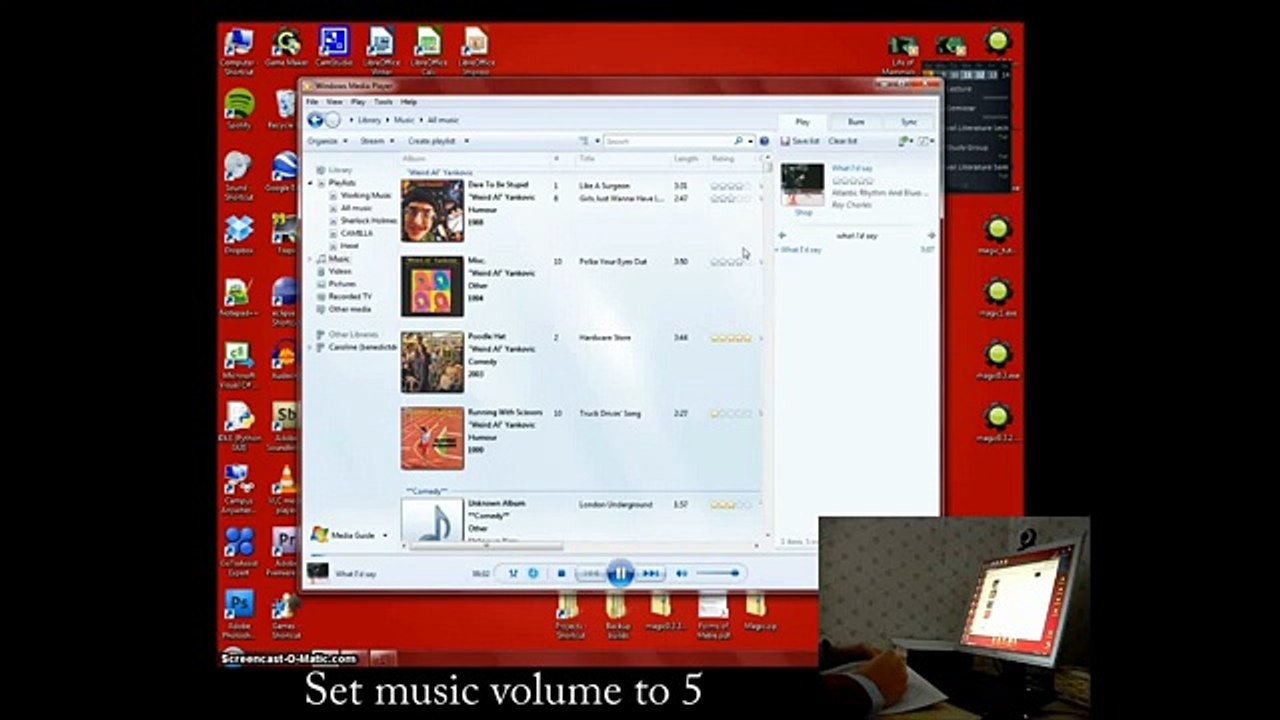Select Pictures in the navigation pane

[x=341, y=284]
